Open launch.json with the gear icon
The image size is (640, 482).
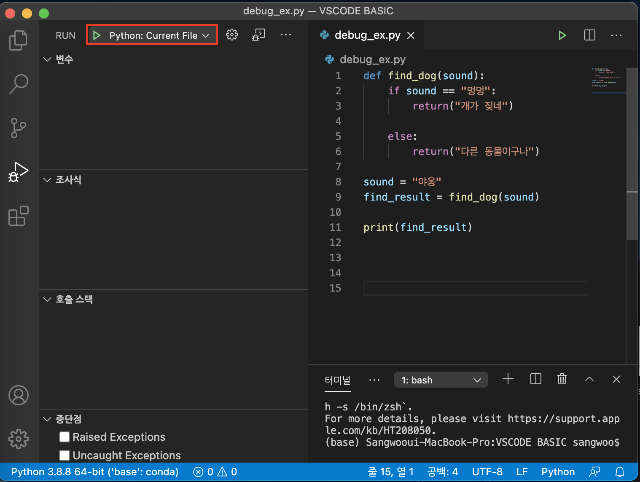click(x=232, y=35)
